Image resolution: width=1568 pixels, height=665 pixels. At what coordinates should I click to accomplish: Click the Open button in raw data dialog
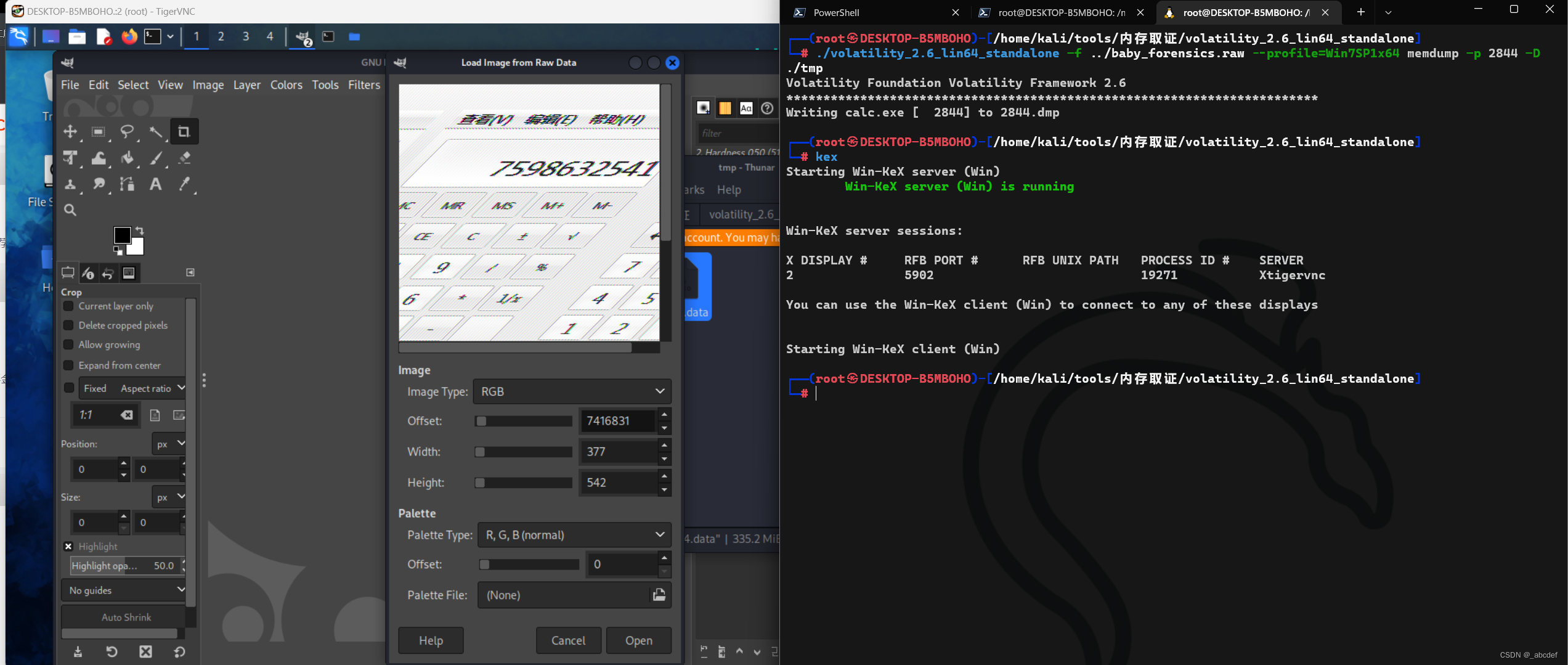(x=638, y=640)
